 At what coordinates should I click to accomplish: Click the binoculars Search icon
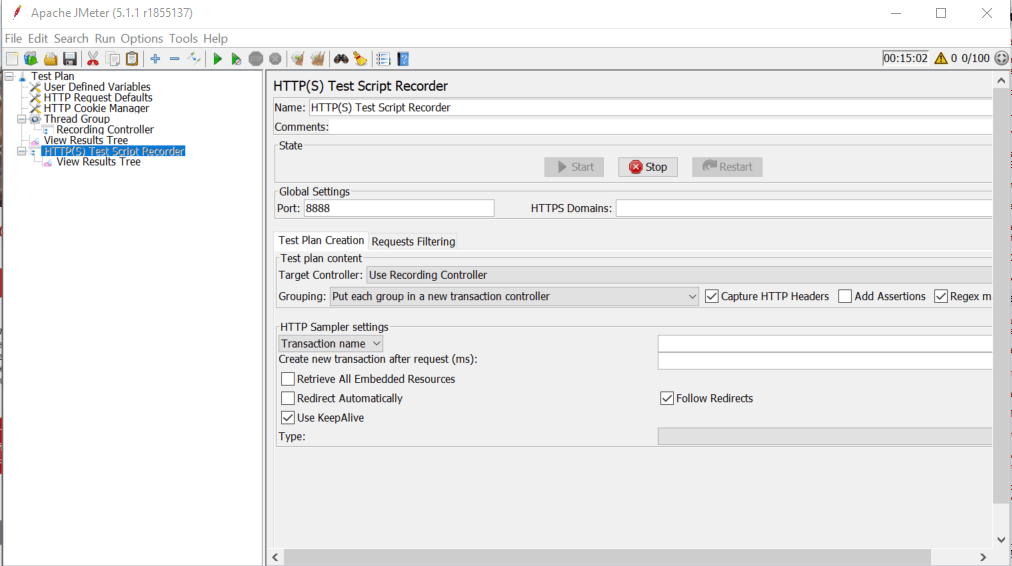click(341, 59)
